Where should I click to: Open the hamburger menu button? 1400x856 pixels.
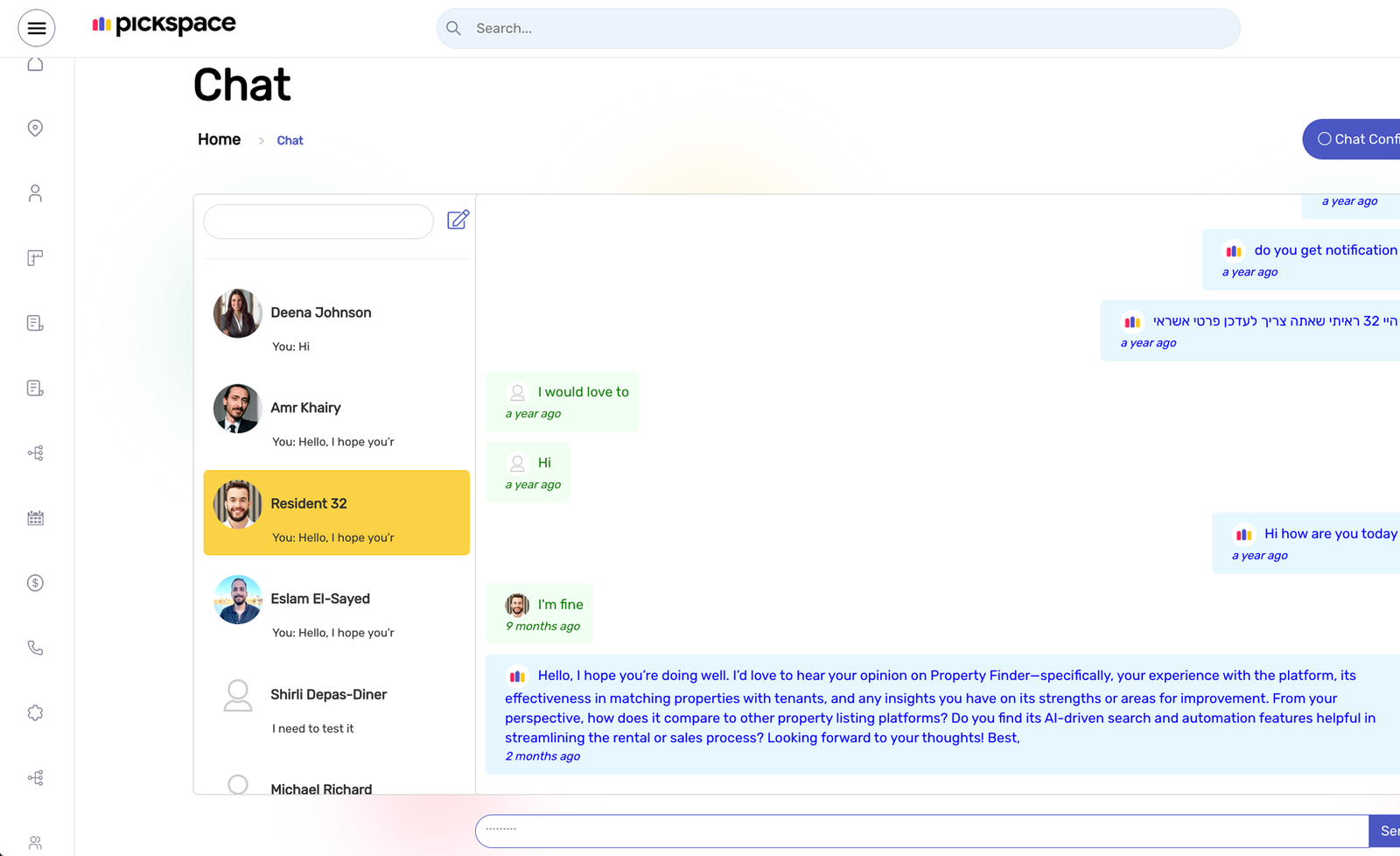click(x=37, y=29)
